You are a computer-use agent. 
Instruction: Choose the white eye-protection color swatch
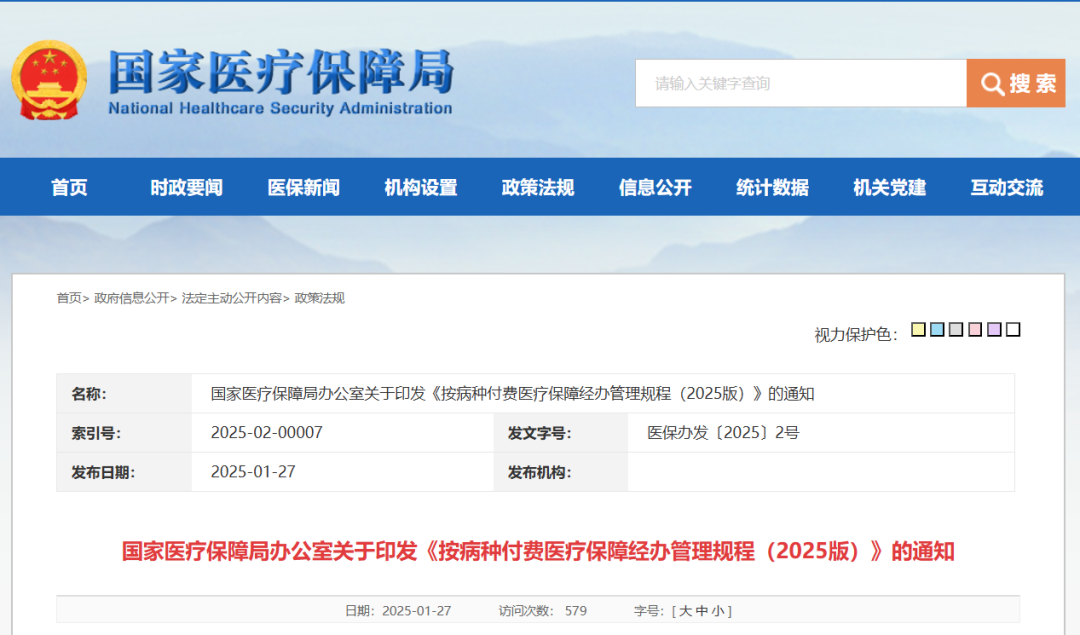1012,329
